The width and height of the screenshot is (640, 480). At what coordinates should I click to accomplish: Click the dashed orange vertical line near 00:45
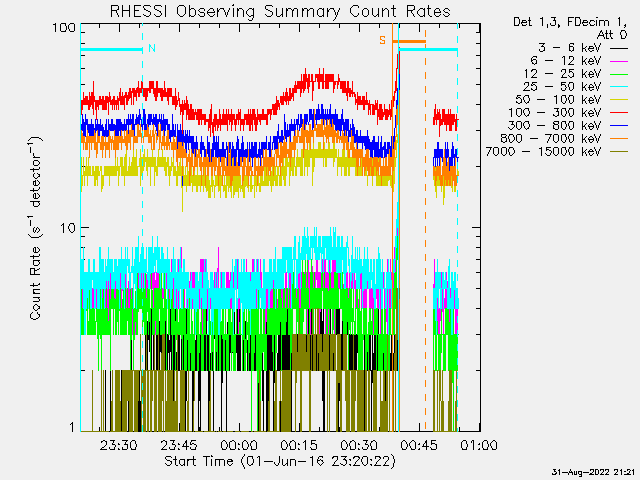click(425, 229)
